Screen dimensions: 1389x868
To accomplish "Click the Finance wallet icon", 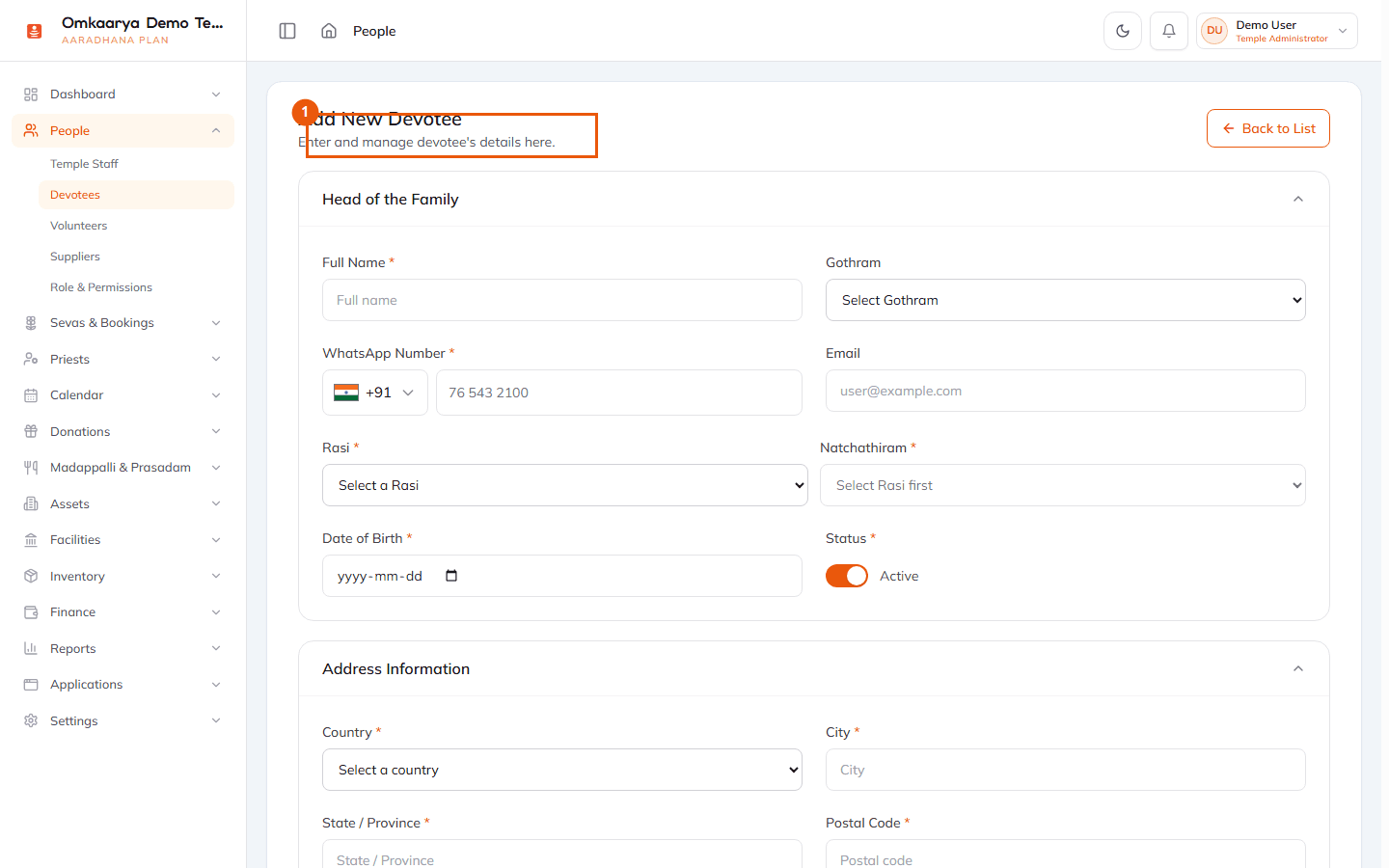I will 31,612.
